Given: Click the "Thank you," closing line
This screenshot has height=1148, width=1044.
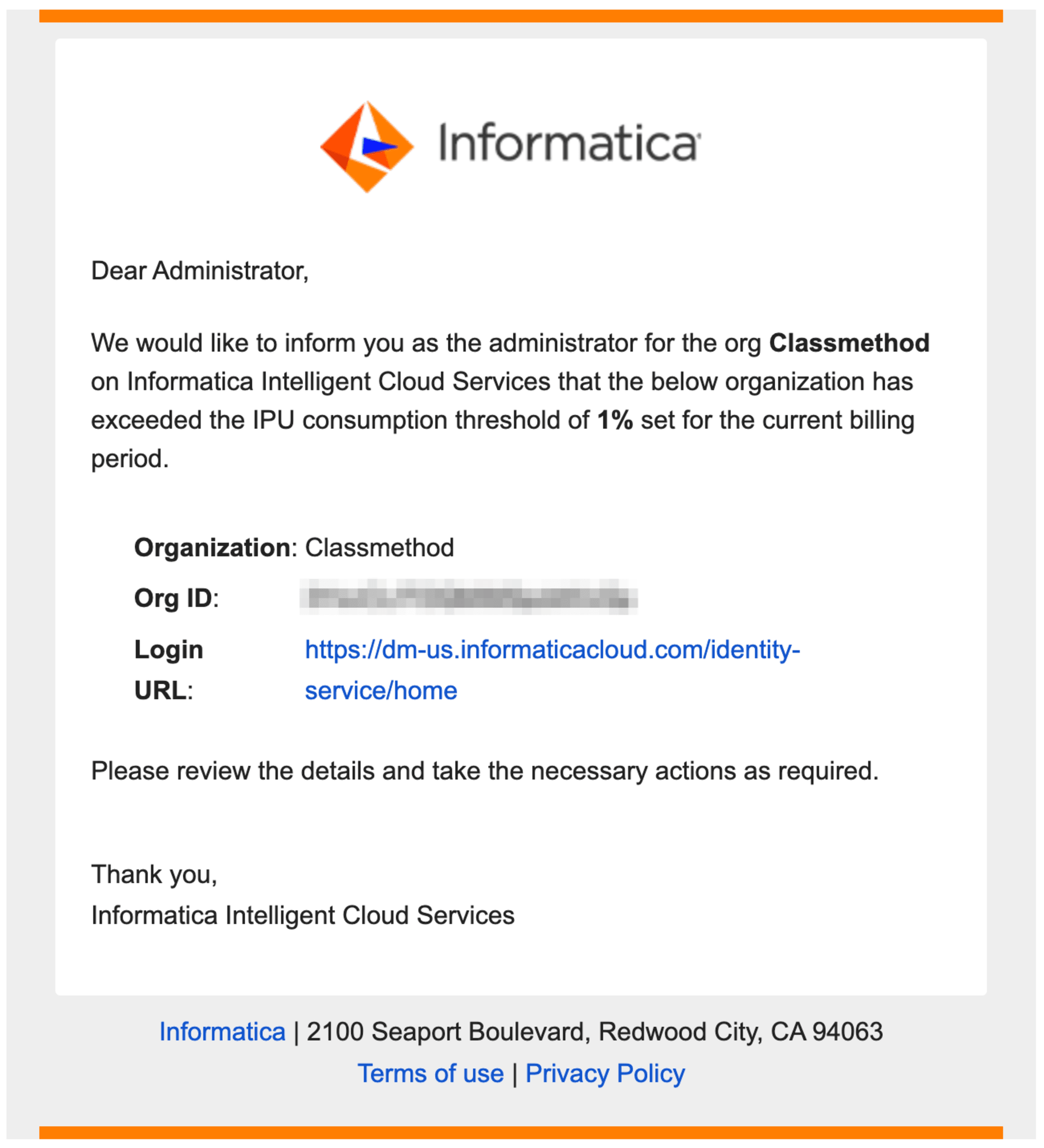Looking at the screenshot, I should pos(154,875).
